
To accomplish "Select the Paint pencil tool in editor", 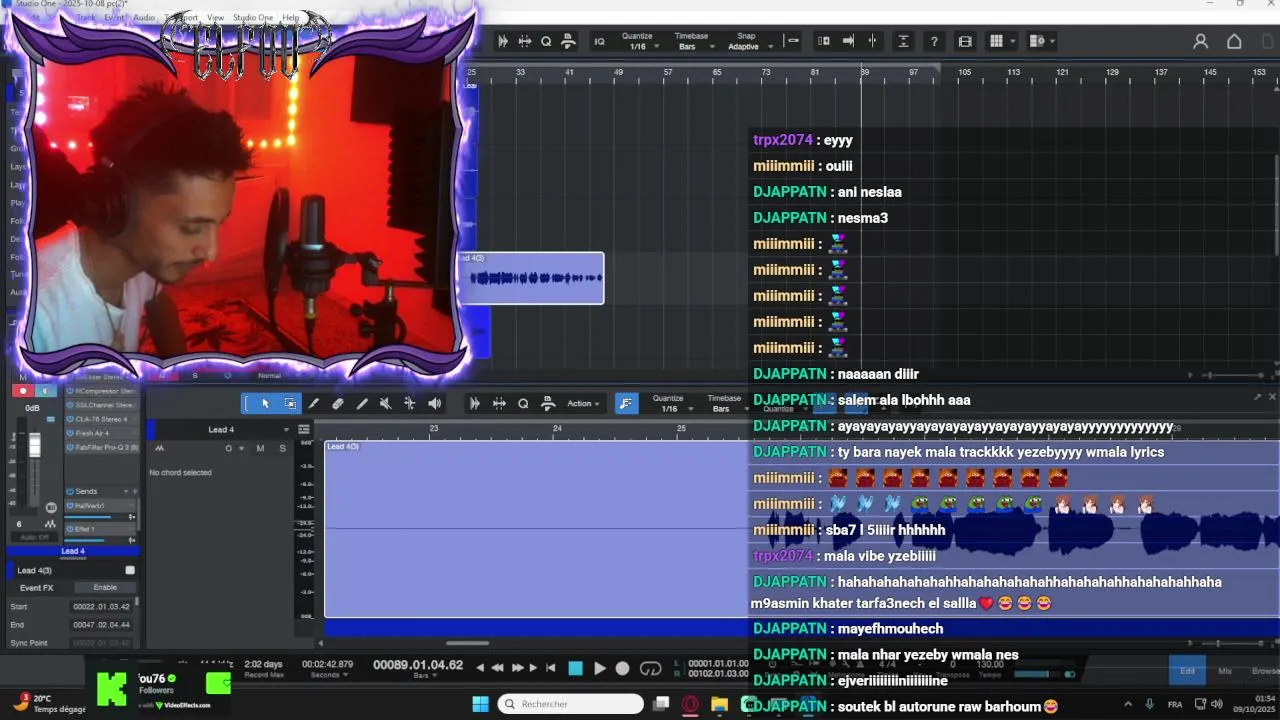I will click(x=362, y=403).
